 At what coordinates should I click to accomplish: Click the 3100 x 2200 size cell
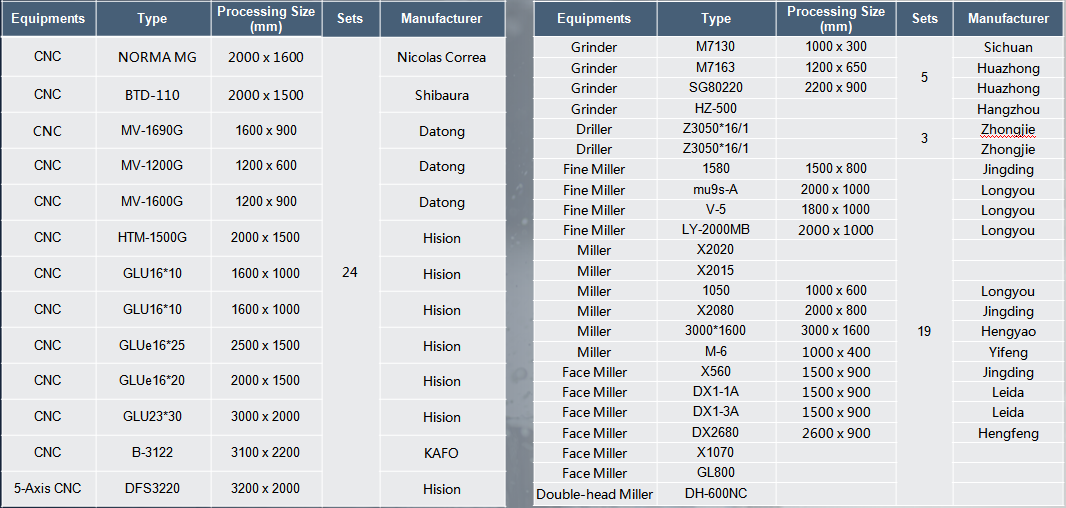coord(265,453)
